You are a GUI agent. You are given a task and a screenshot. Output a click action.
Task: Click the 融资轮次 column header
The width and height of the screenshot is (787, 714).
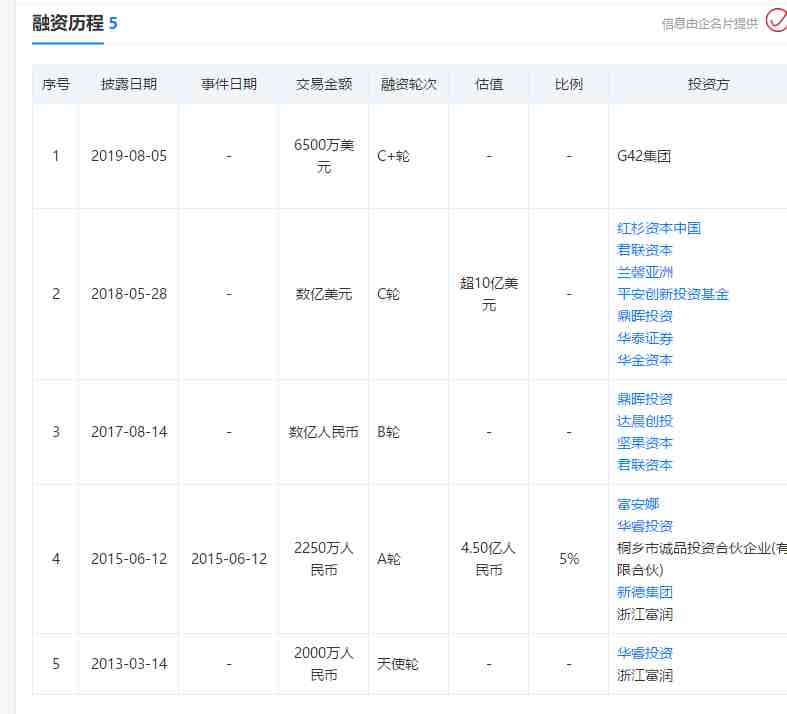[x=409, y=84]
